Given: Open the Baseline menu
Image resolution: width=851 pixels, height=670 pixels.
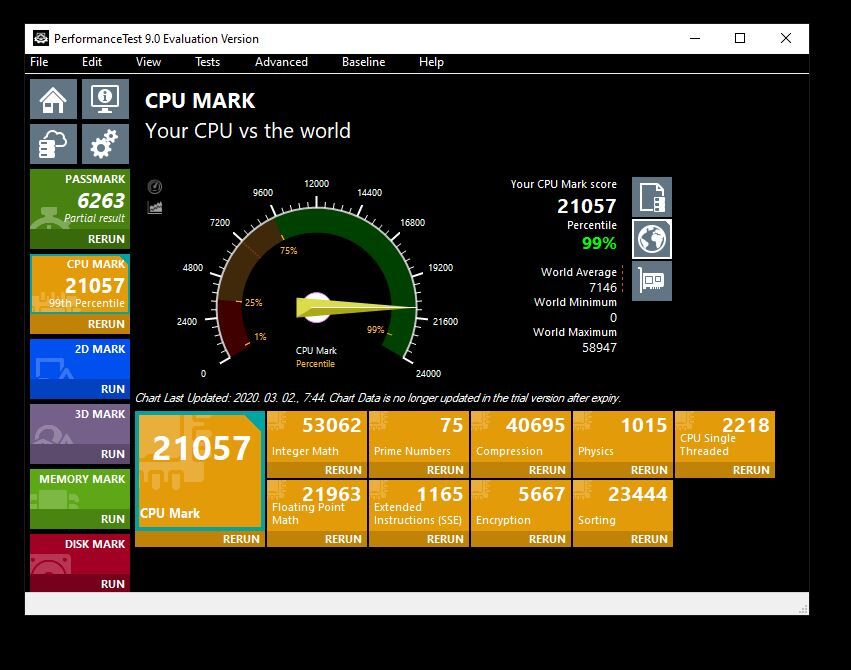Looking at the screenshot, I should (363, 62).
